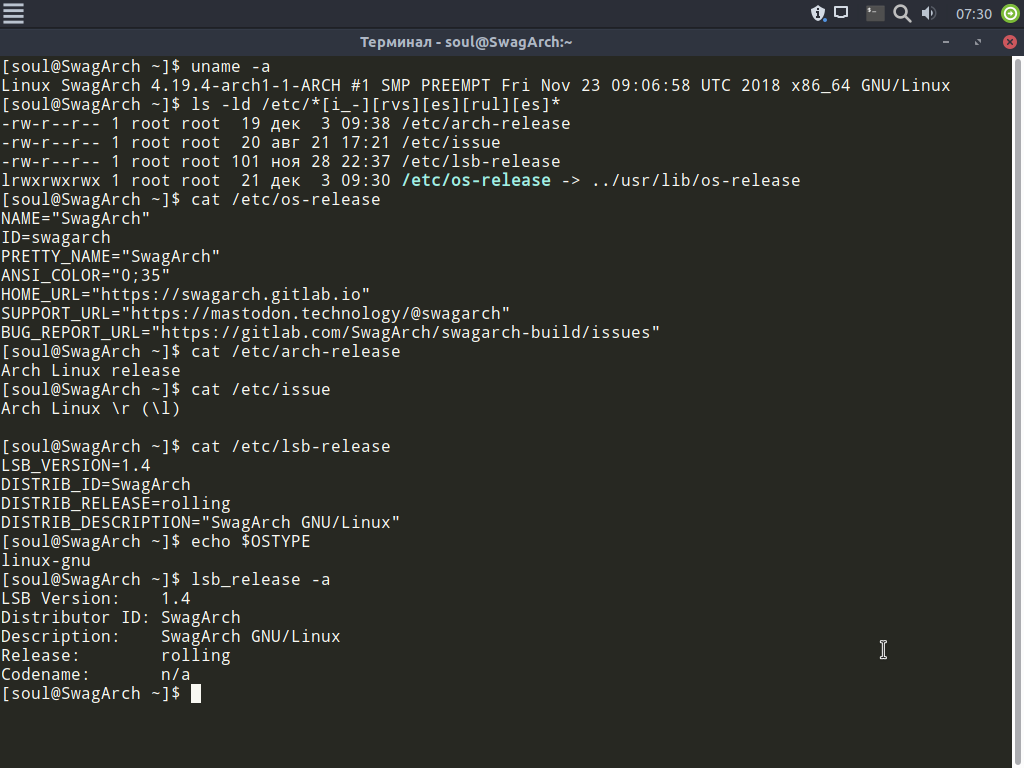Click the 'Codename: n/a' line
Screen dimensions: 1024x768
click(95, 674)
